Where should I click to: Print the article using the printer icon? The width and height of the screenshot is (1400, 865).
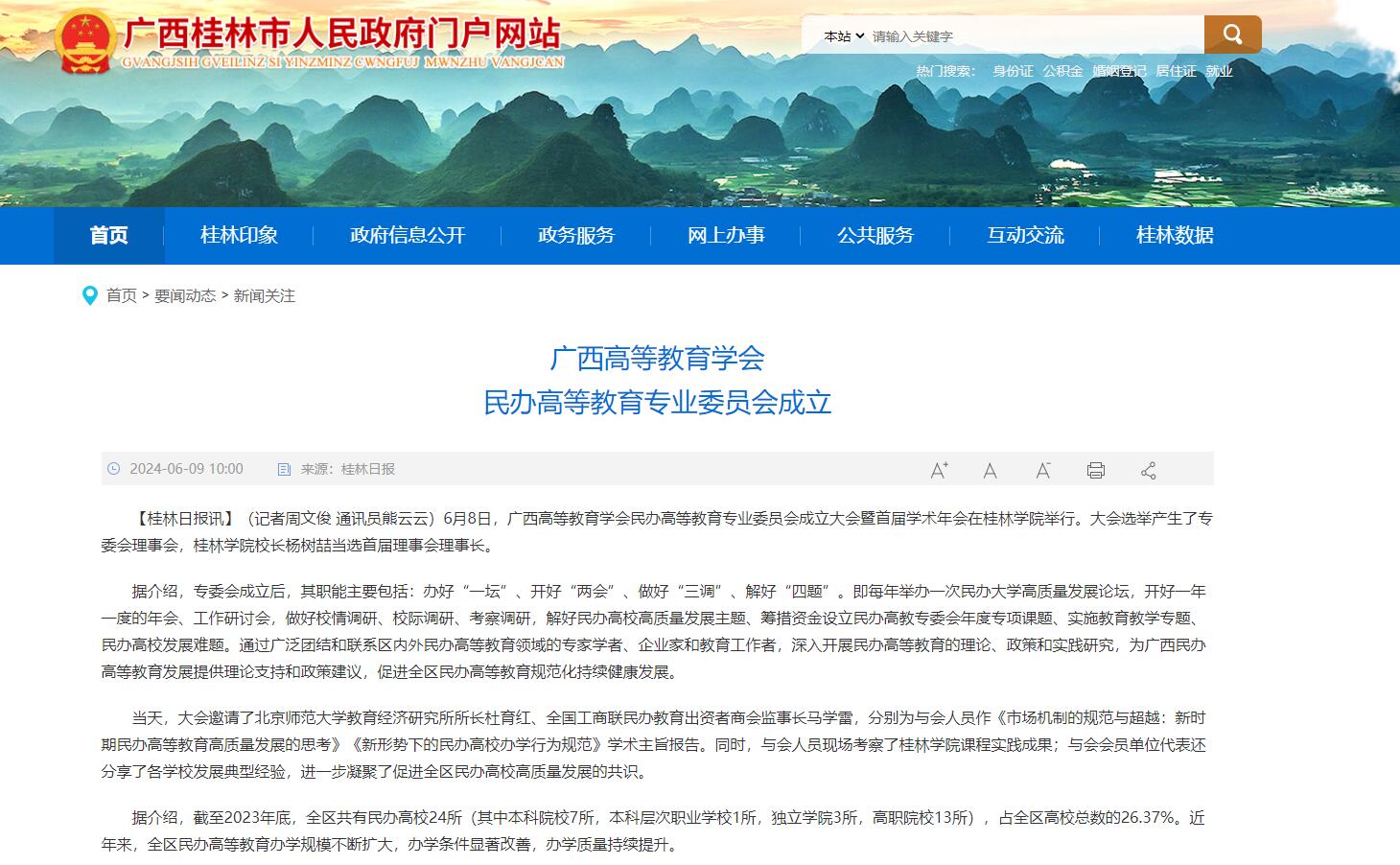(1095, 470)
